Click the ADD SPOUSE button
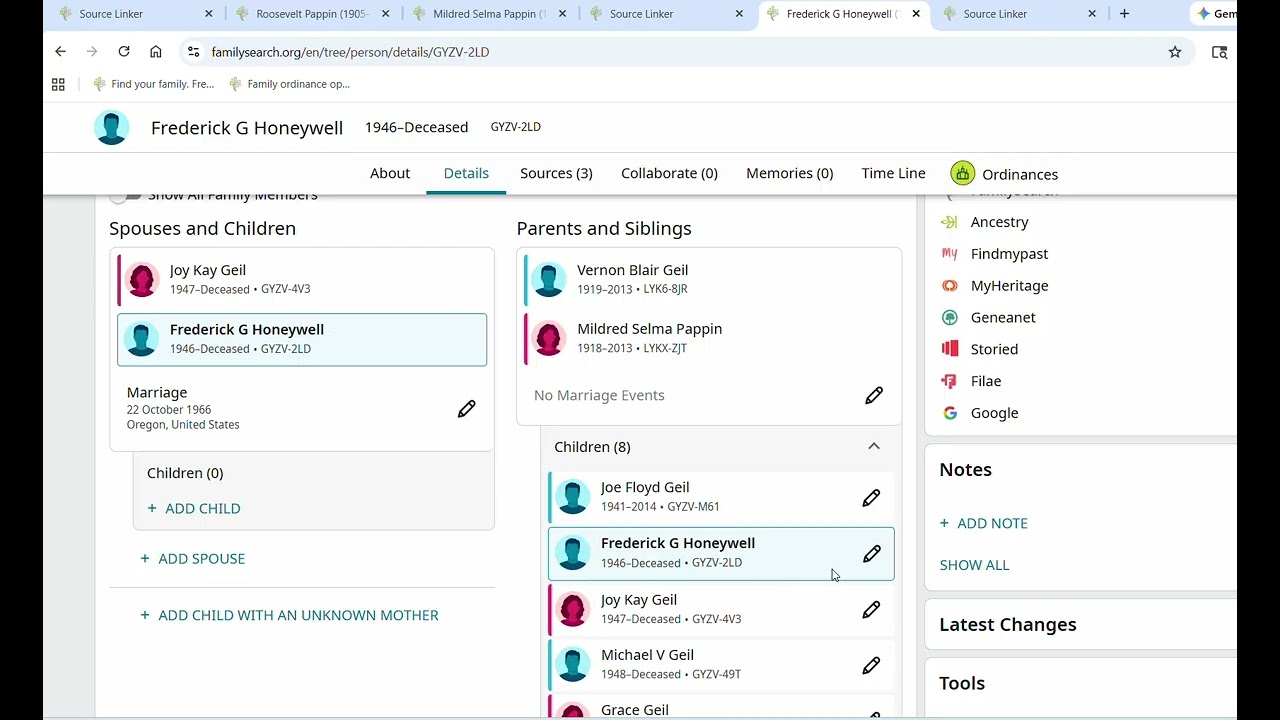The width and height of the screenshot is (1280, 720). coord(193,559)
